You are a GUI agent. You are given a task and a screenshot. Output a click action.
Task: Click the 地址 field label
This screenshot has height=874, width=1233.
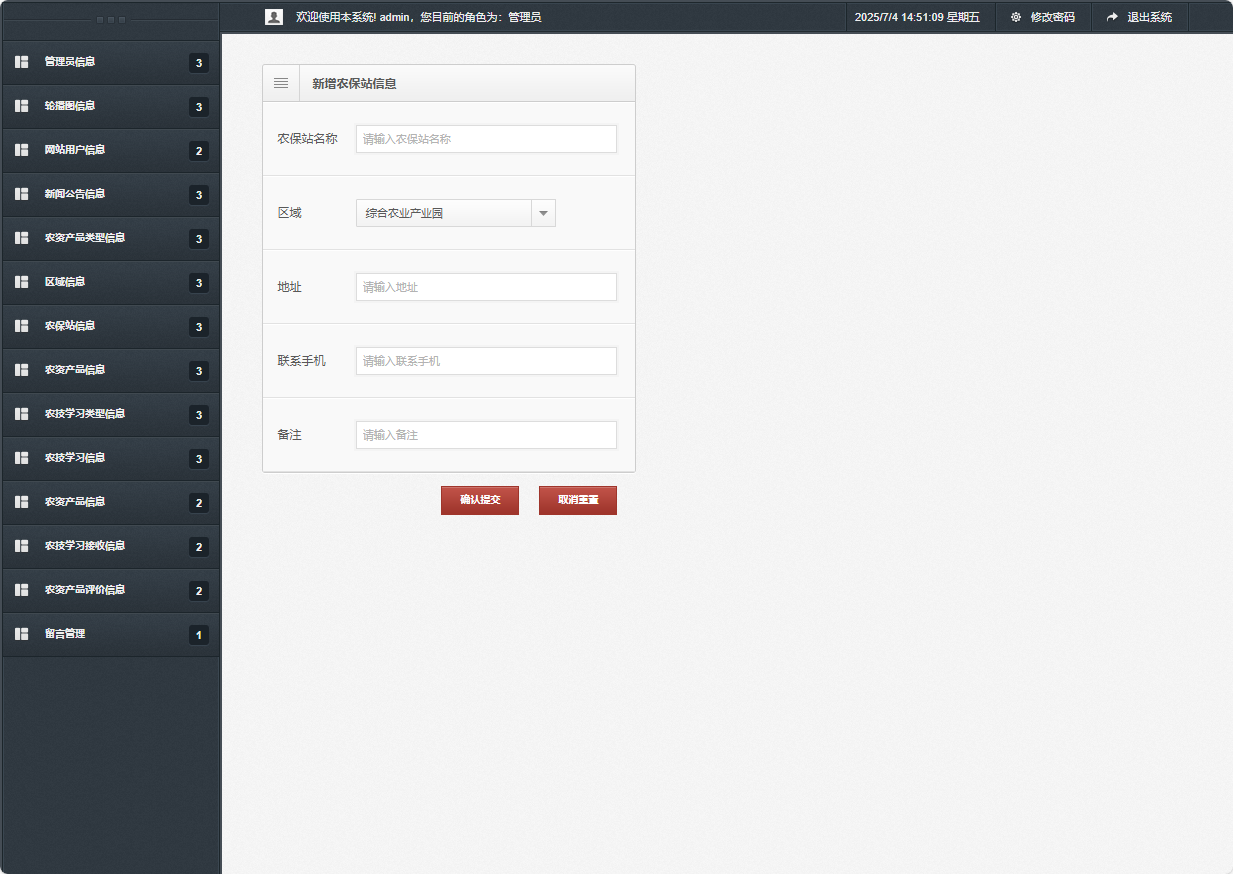coord(289,287)
